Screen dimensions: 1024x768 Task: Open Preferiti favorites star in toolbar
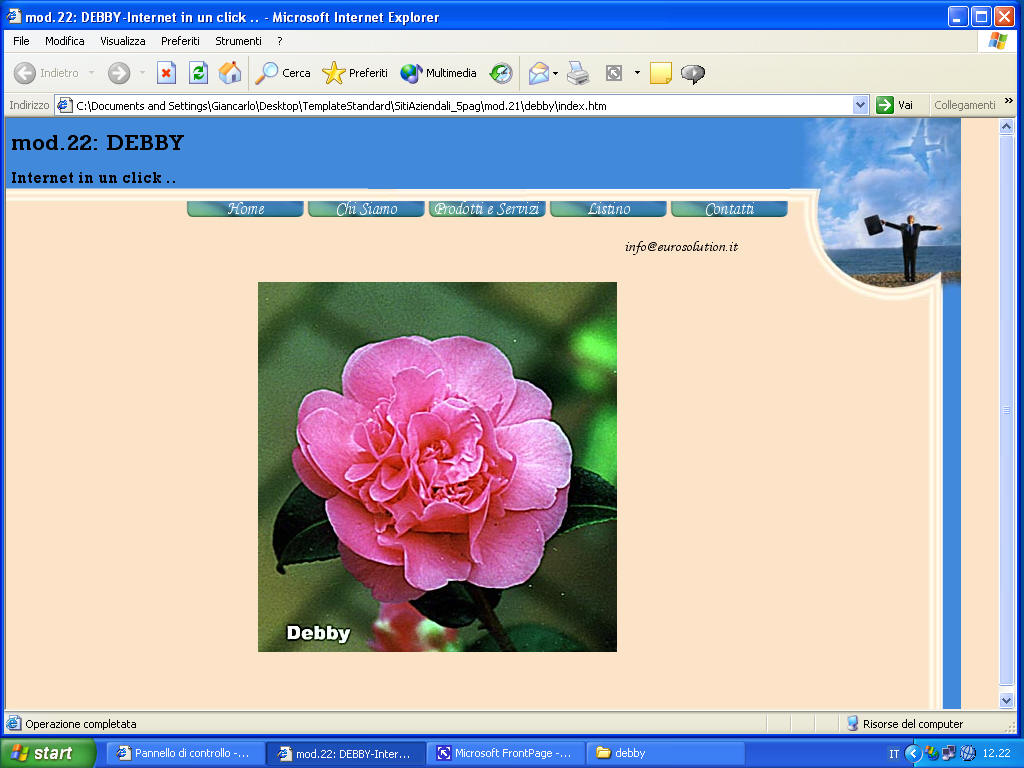(355, 73)
